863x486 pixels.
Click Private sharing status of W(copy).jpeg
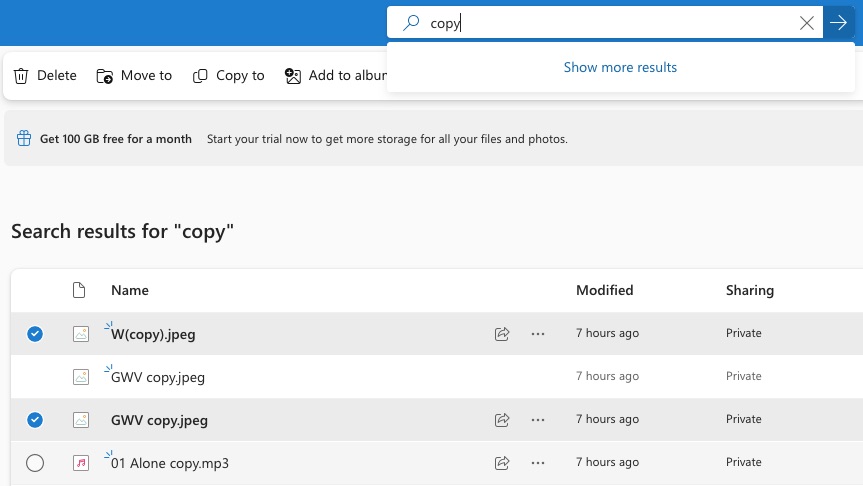(744, 333)
